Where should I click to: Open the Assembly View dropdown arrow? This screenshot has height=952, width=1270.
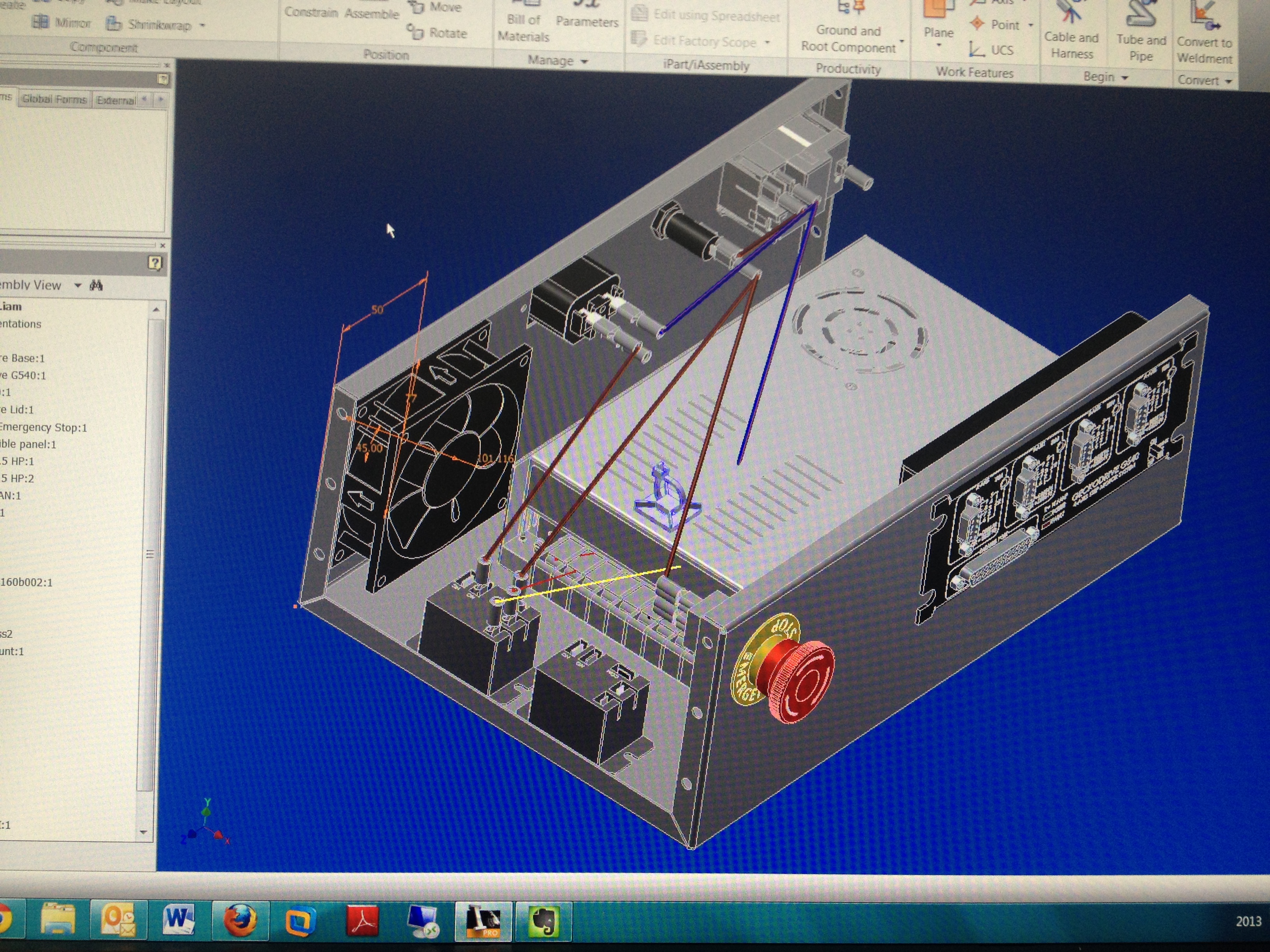pyautogui.click(x=77, y=285)
